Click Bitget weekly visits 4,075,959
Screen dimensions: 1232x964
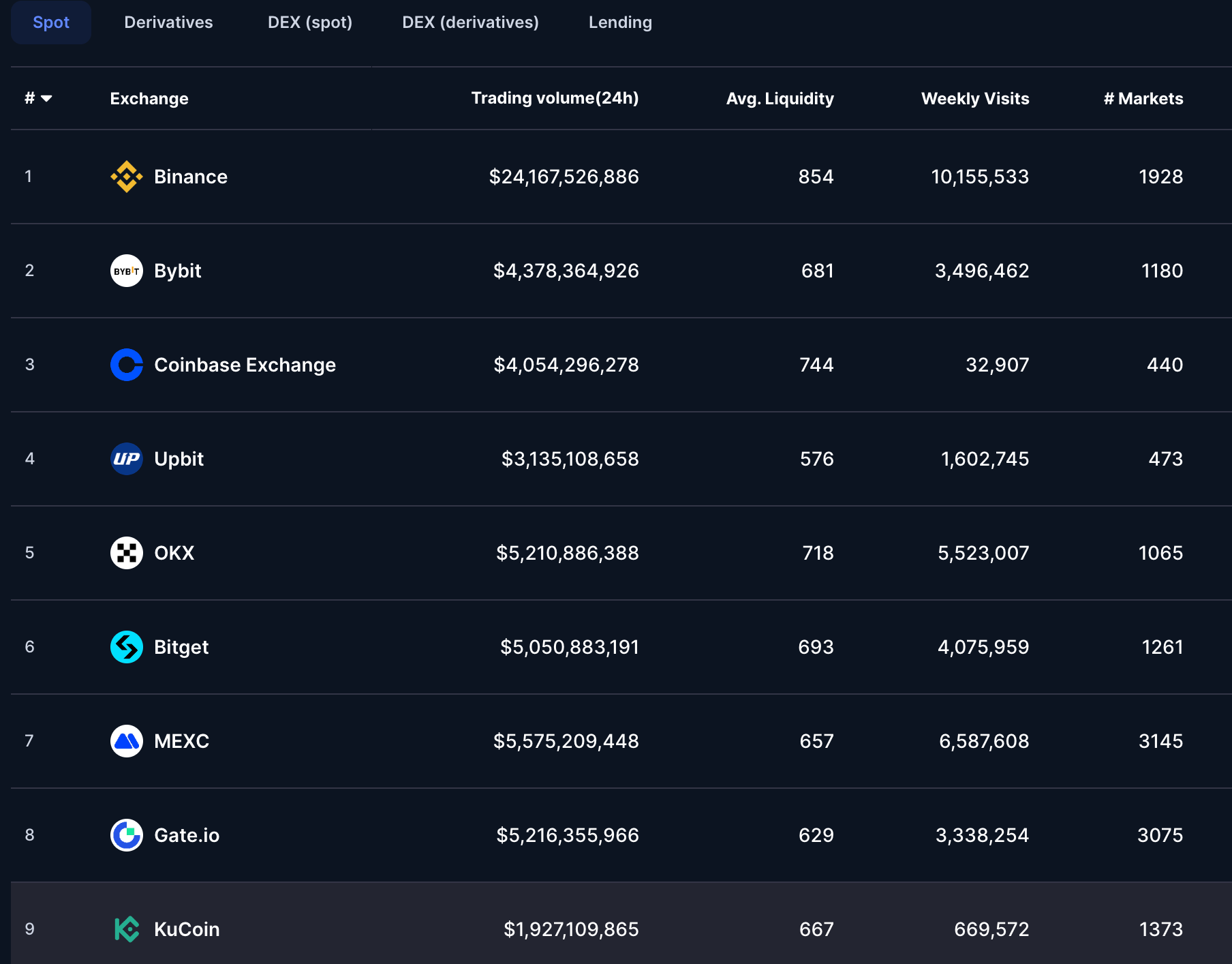983,647
